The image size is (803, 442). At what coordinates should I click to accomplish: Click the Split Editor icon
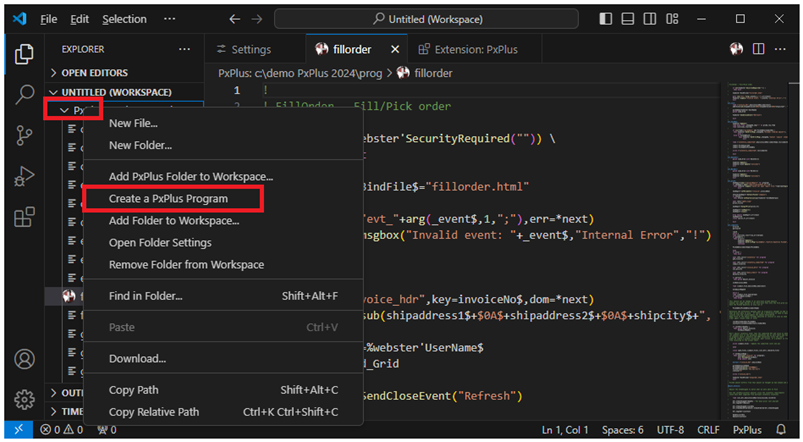(x=758, y=49)
